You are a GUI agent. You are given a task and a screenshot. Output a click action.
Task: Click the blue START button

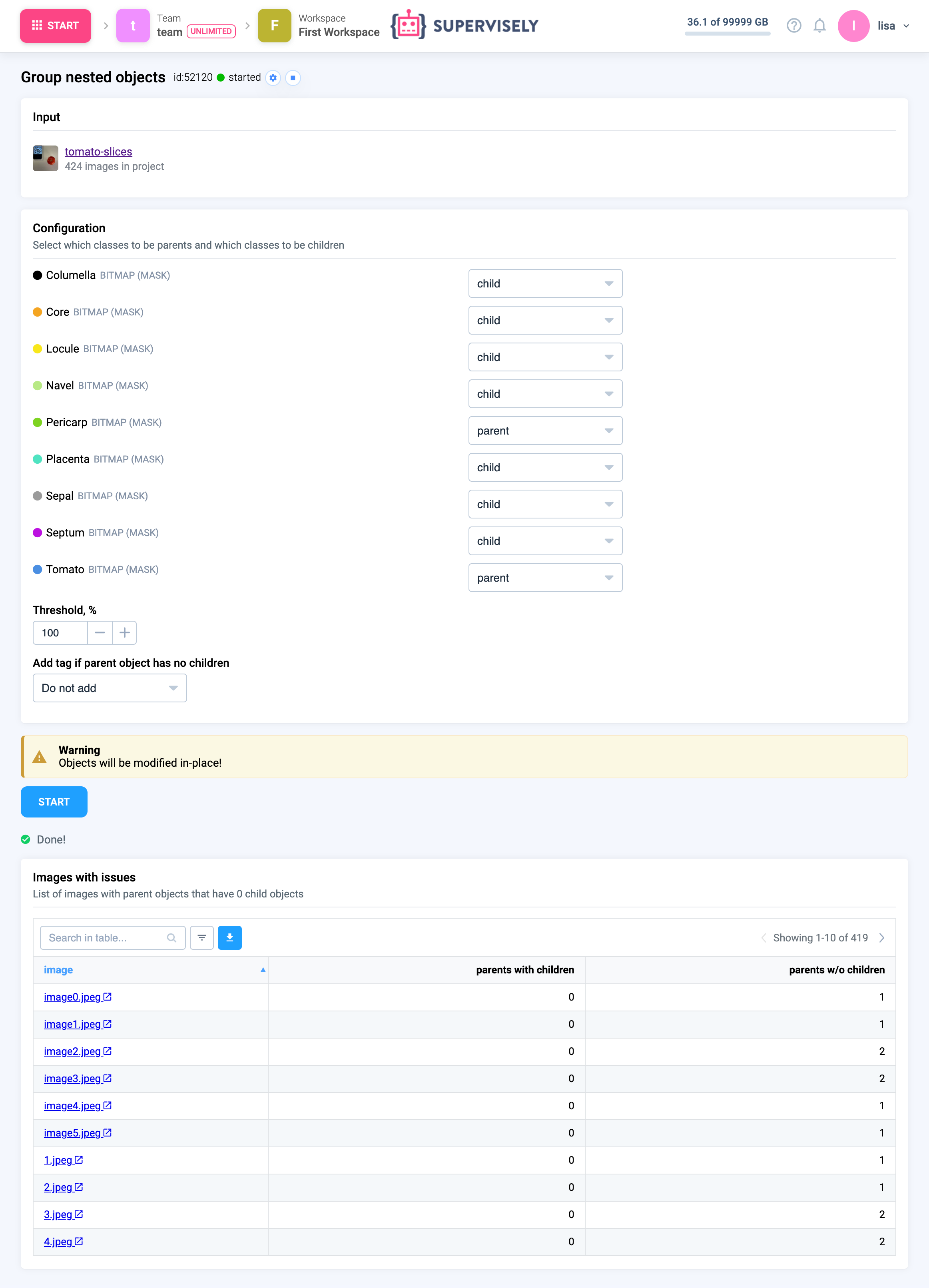click(x=54, y=802)
